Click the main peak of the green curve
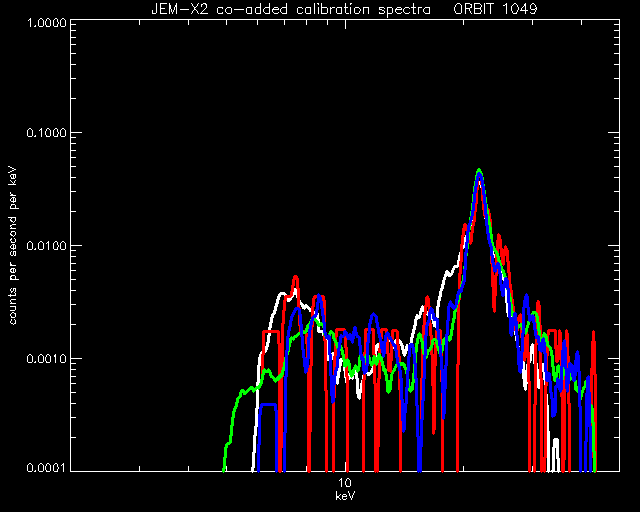Screen dimensions: 640x512 coord(479,171)
